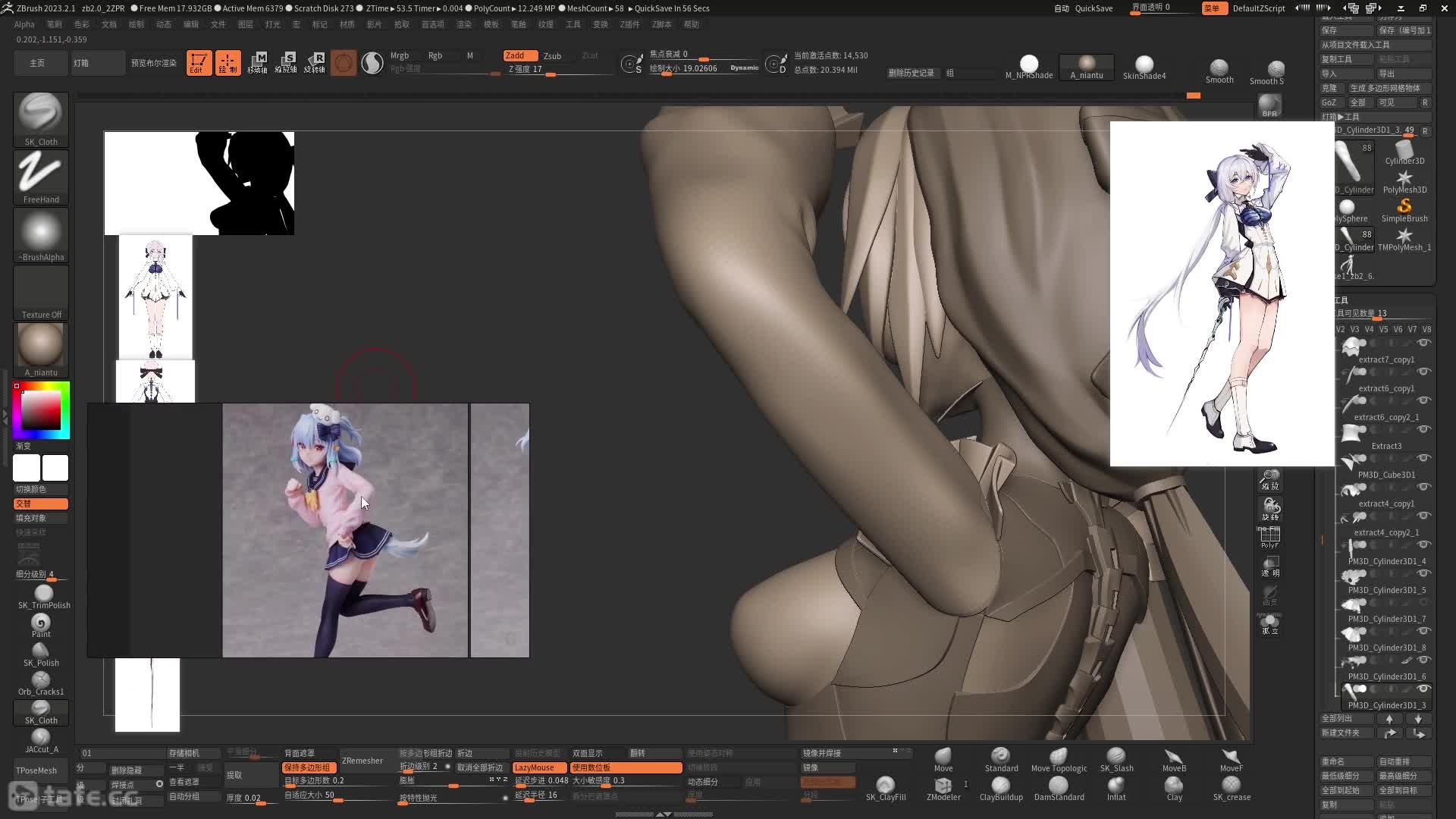Screen dimensions: 1456x819
Task: Toggle the LazyMouse option
Action: tap(539, 767)
